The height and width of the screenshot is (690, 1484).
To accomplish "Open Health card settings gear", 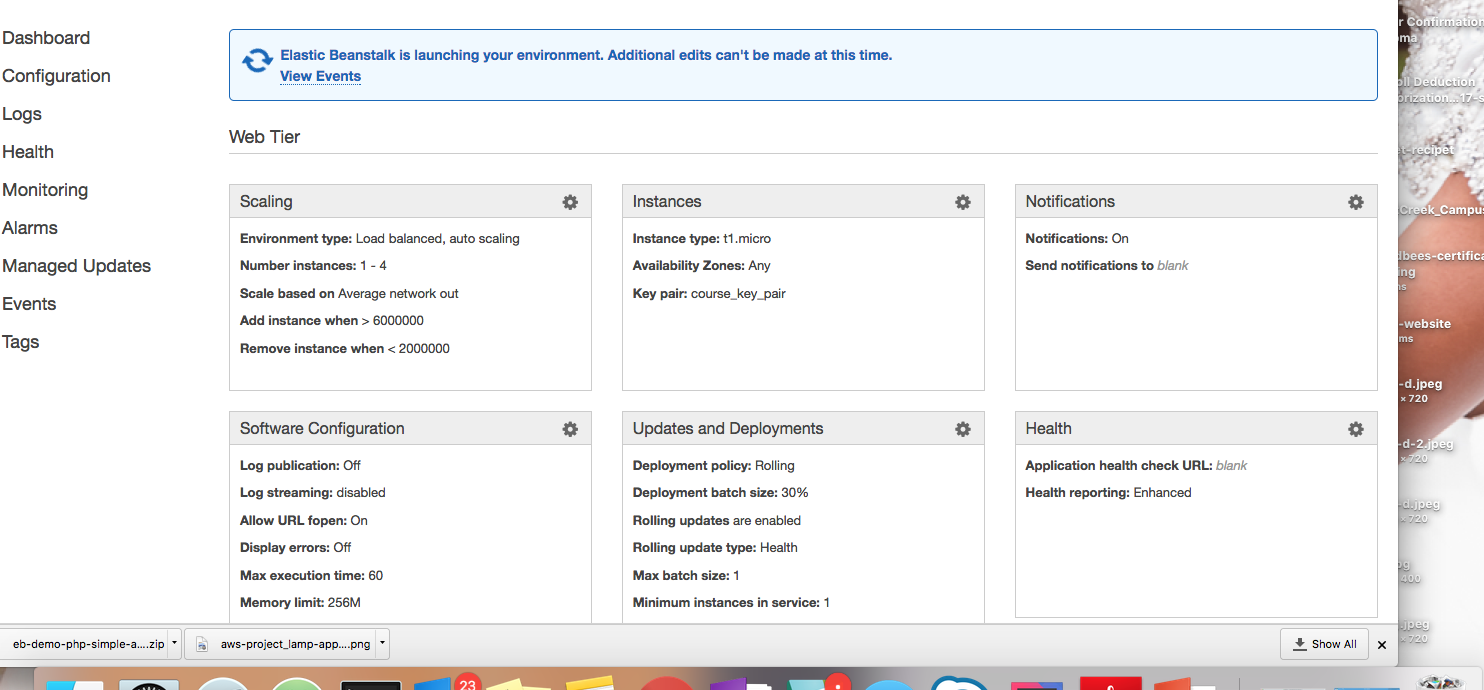I will tap(1356, 429).
